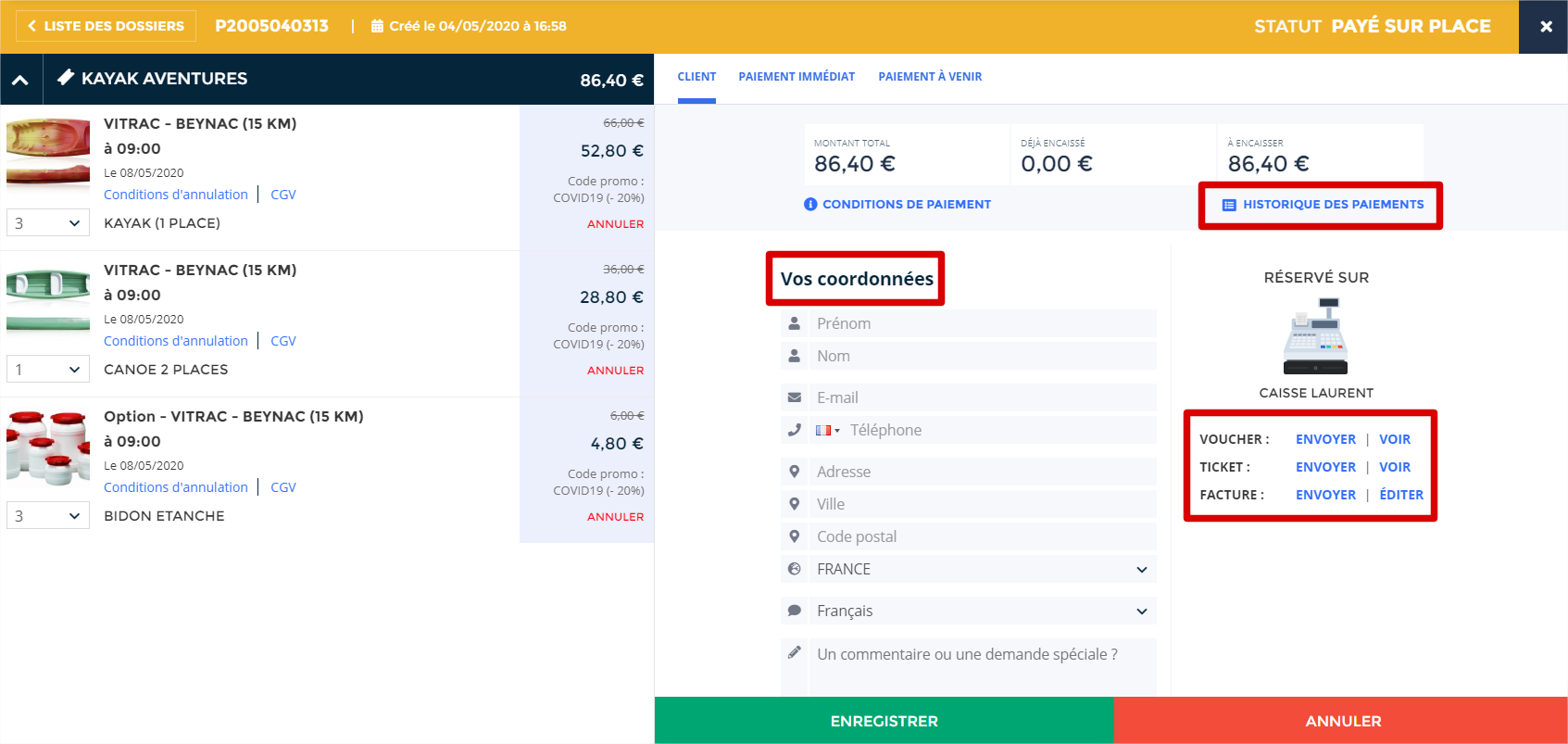Switch to Paiement immédiat tab
The height and width of the screenshot is (744, 1568).
pos(796,77)
